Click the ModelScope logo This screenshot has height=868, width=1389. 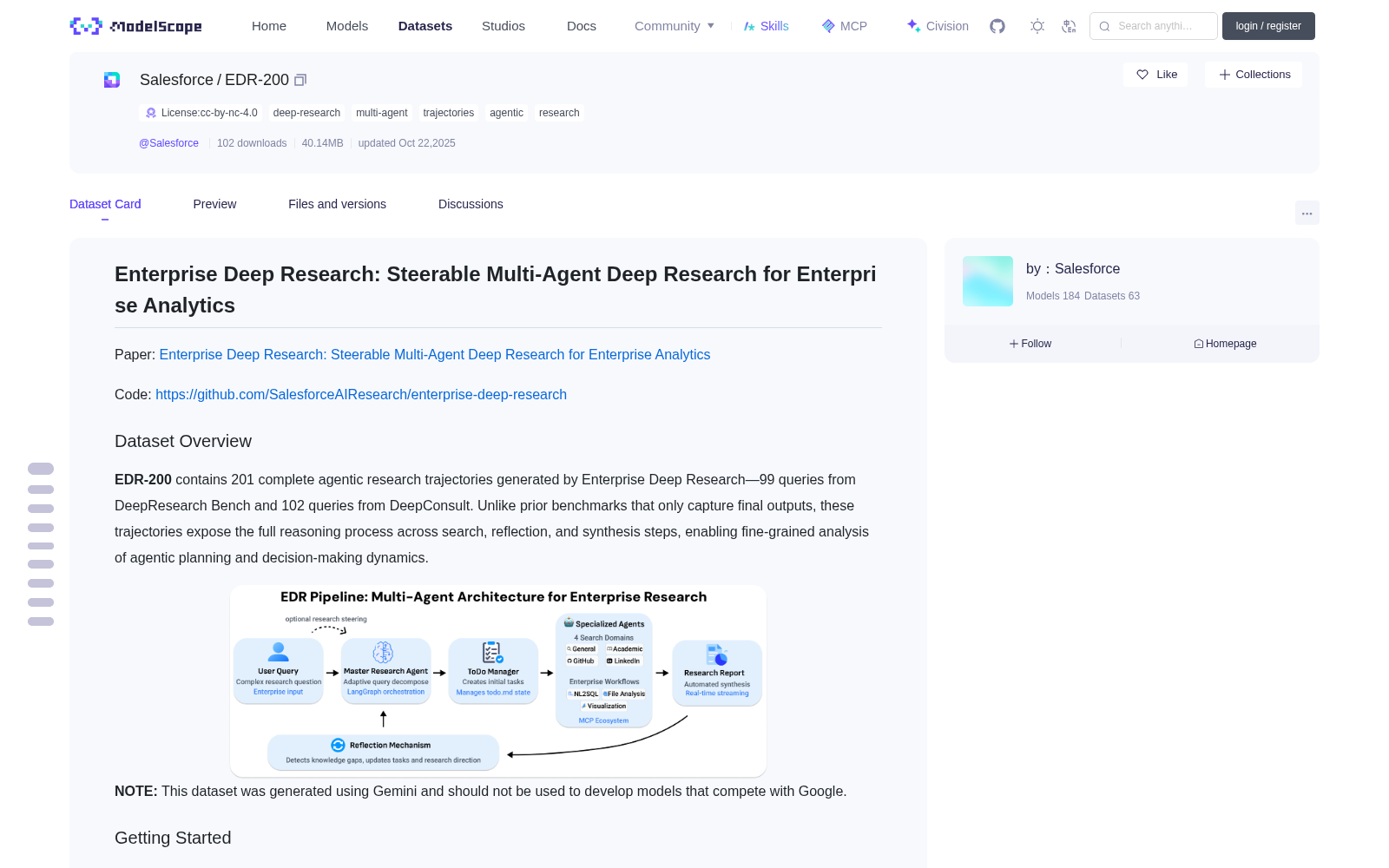click(x=136, y=26)
